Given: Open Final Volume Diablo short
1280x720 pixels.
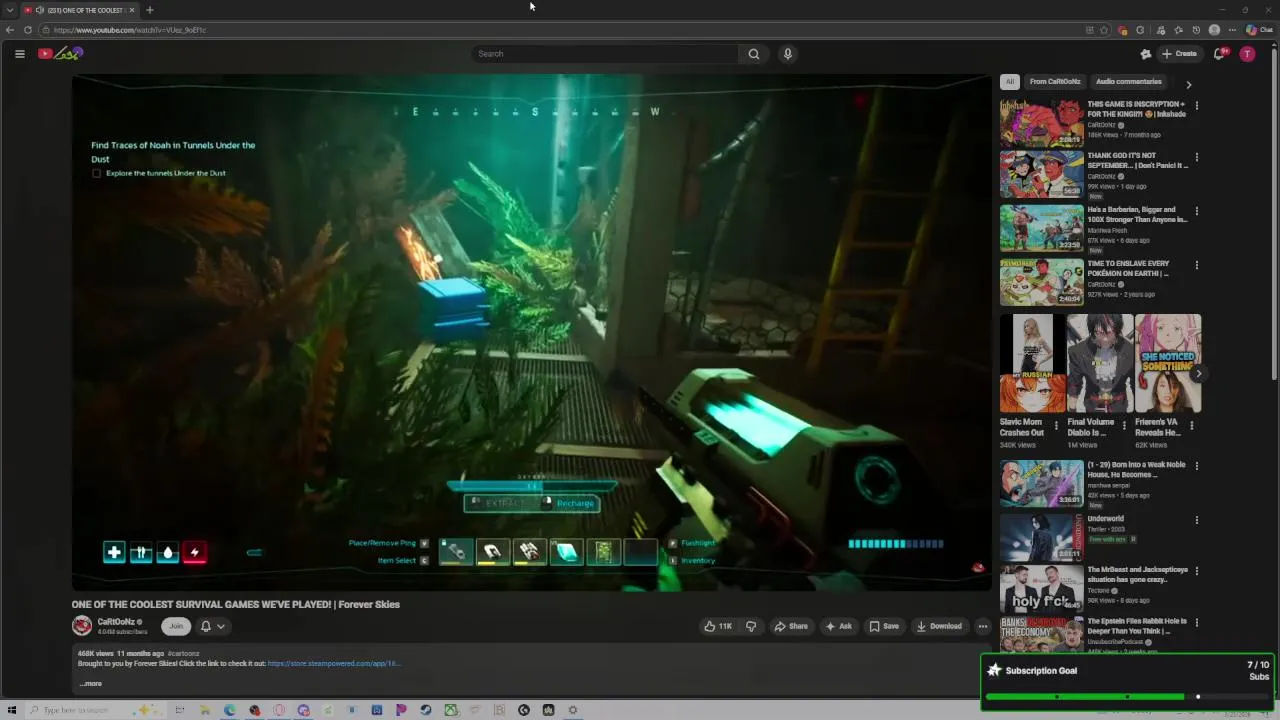Looking at the screenshot, I should pyautogui.click(x=1100, y=363).
